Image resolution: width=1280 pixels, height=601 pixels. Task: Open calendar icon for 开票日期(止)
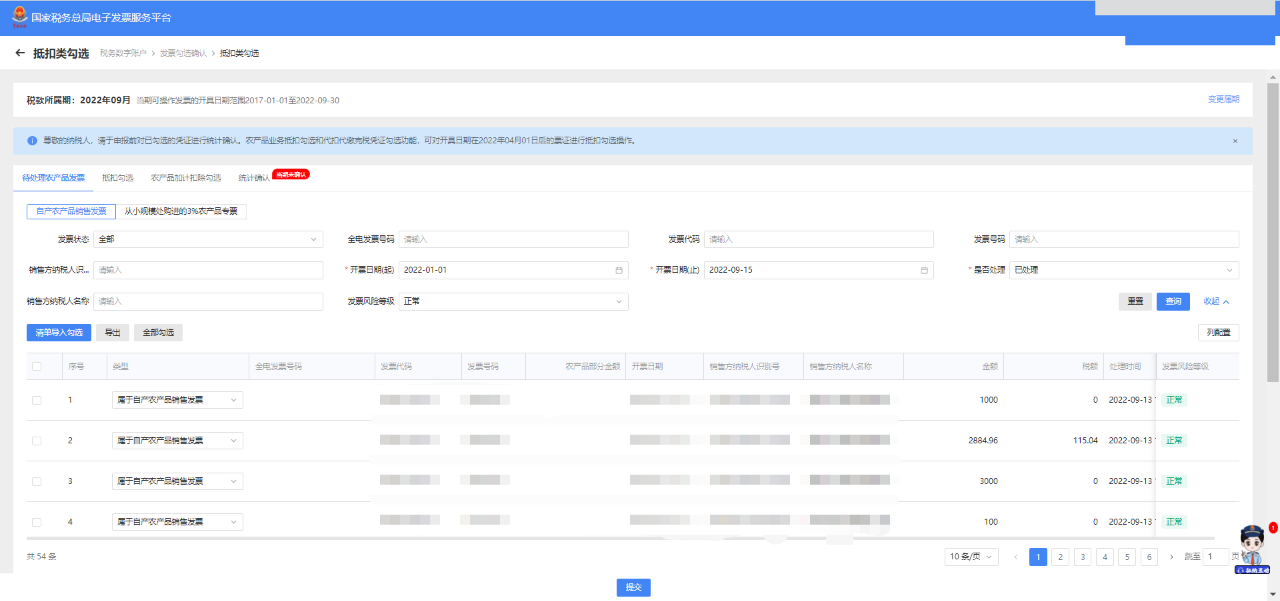[x=927, y=270]
